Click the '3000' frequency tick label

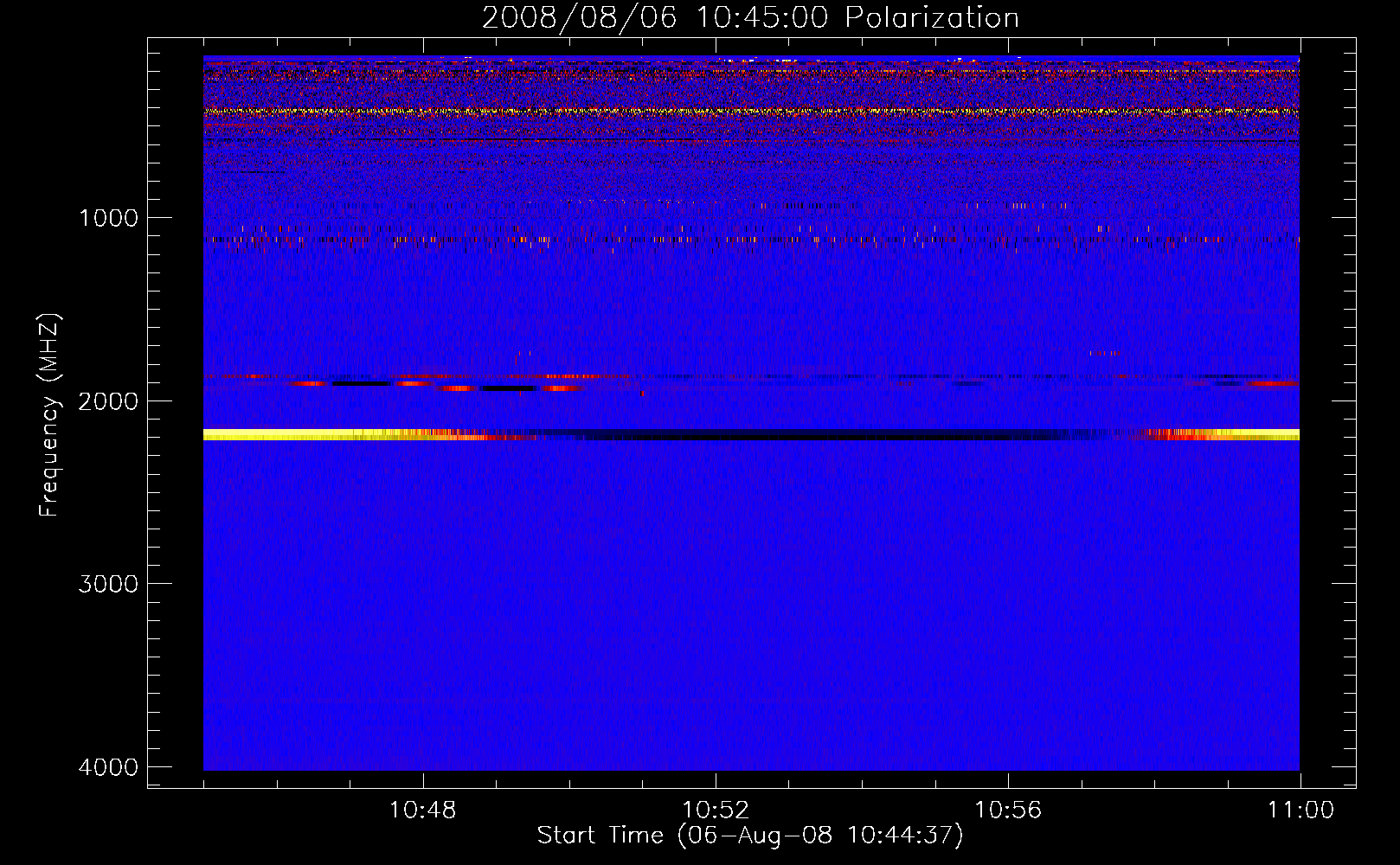pos(108,584)
